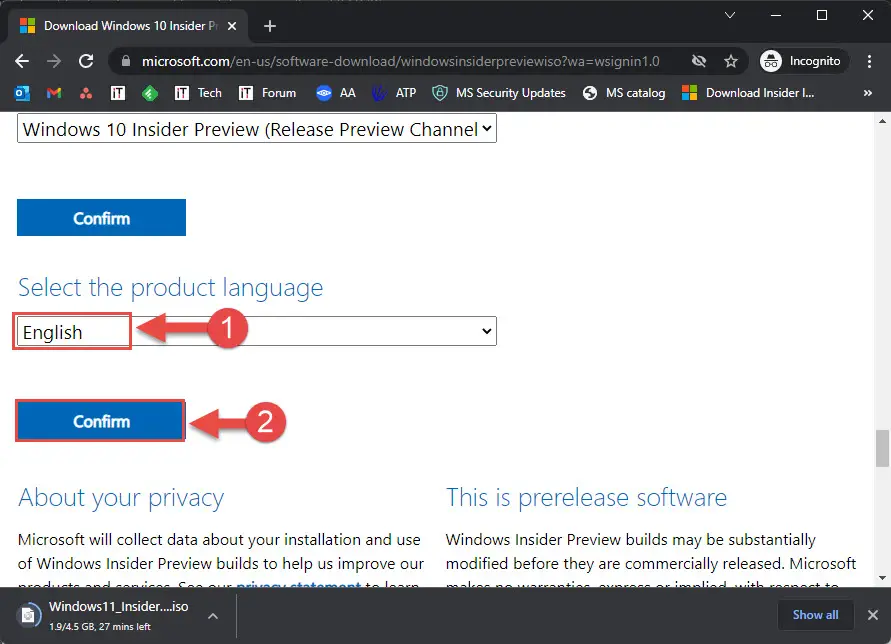The height and width of the screenshot is (644, 891).
Task: Click the '1.9/4.5 GB, 27 mins left' status
Action: [x=100, y=627]
